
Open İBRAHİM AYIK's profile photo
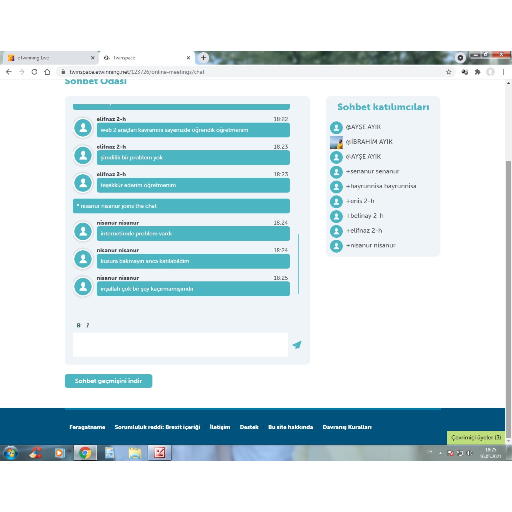[x=336, y=142]
